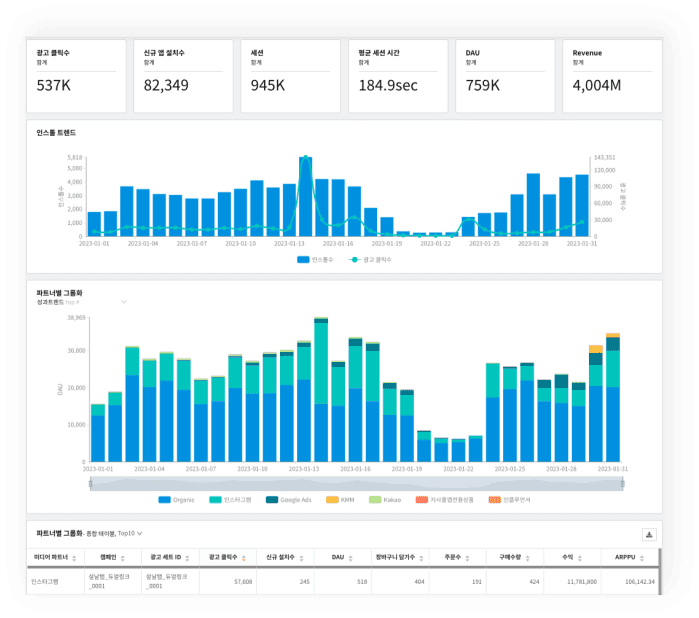Toggle 광고 클릭수 line in legend

[370, 260]
